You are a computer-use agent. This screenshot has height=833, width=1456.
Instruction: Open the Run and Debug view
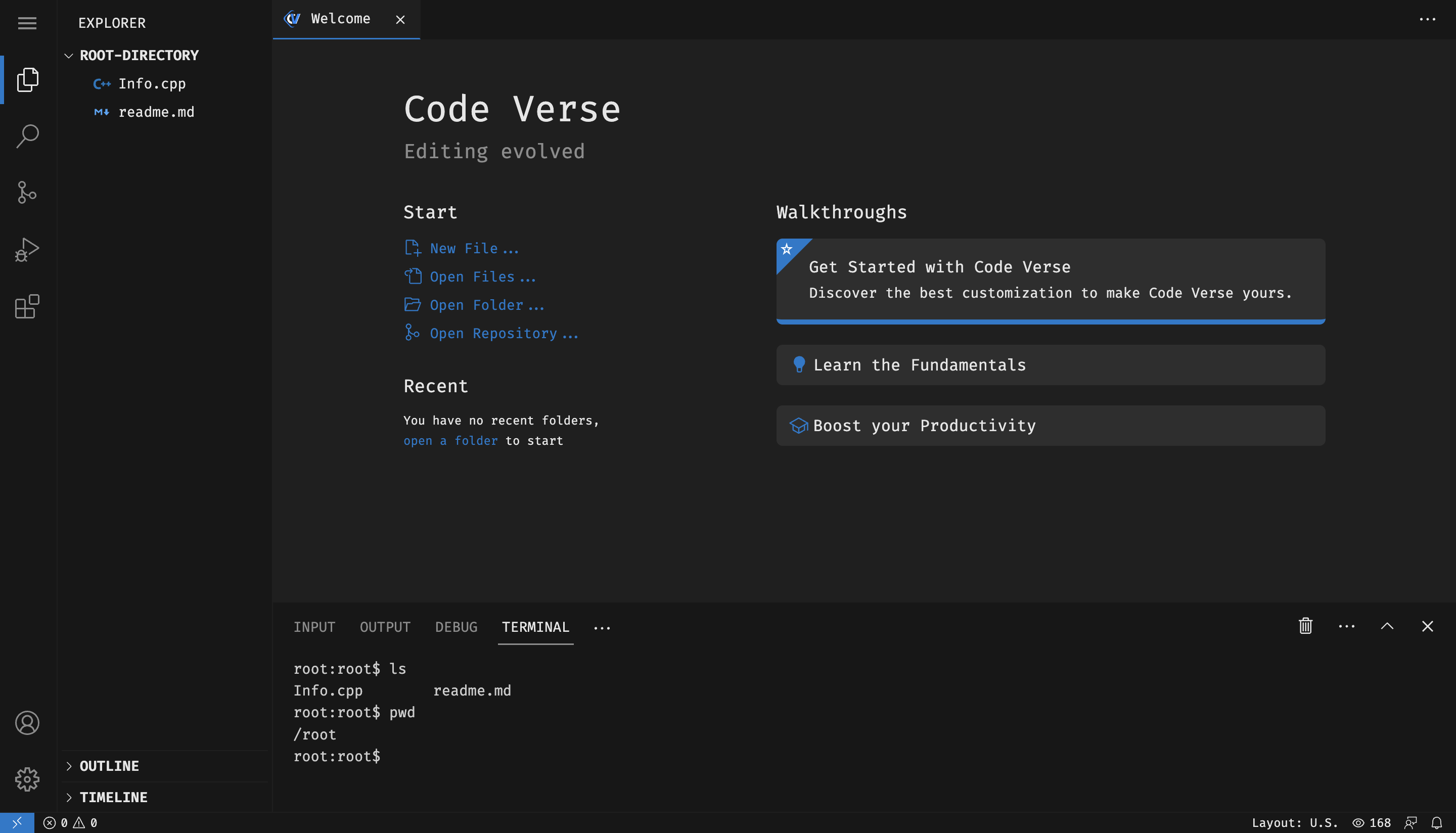click(27, 250)
